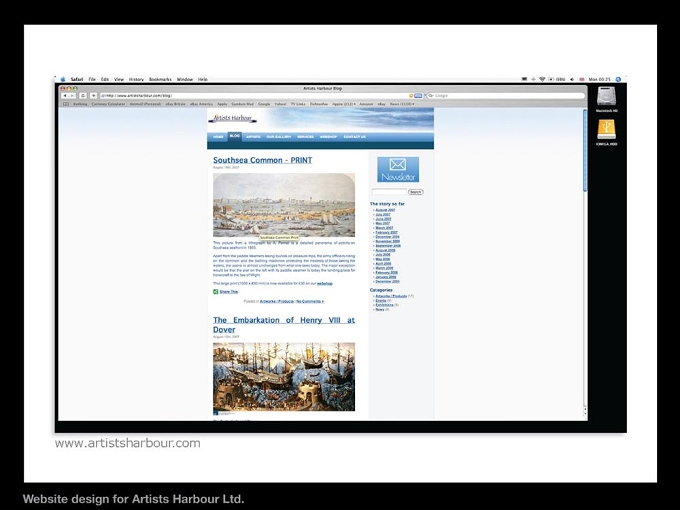Click the Wi-Fi status icon in menu bar
680x510 pixels.
[542, 79]
